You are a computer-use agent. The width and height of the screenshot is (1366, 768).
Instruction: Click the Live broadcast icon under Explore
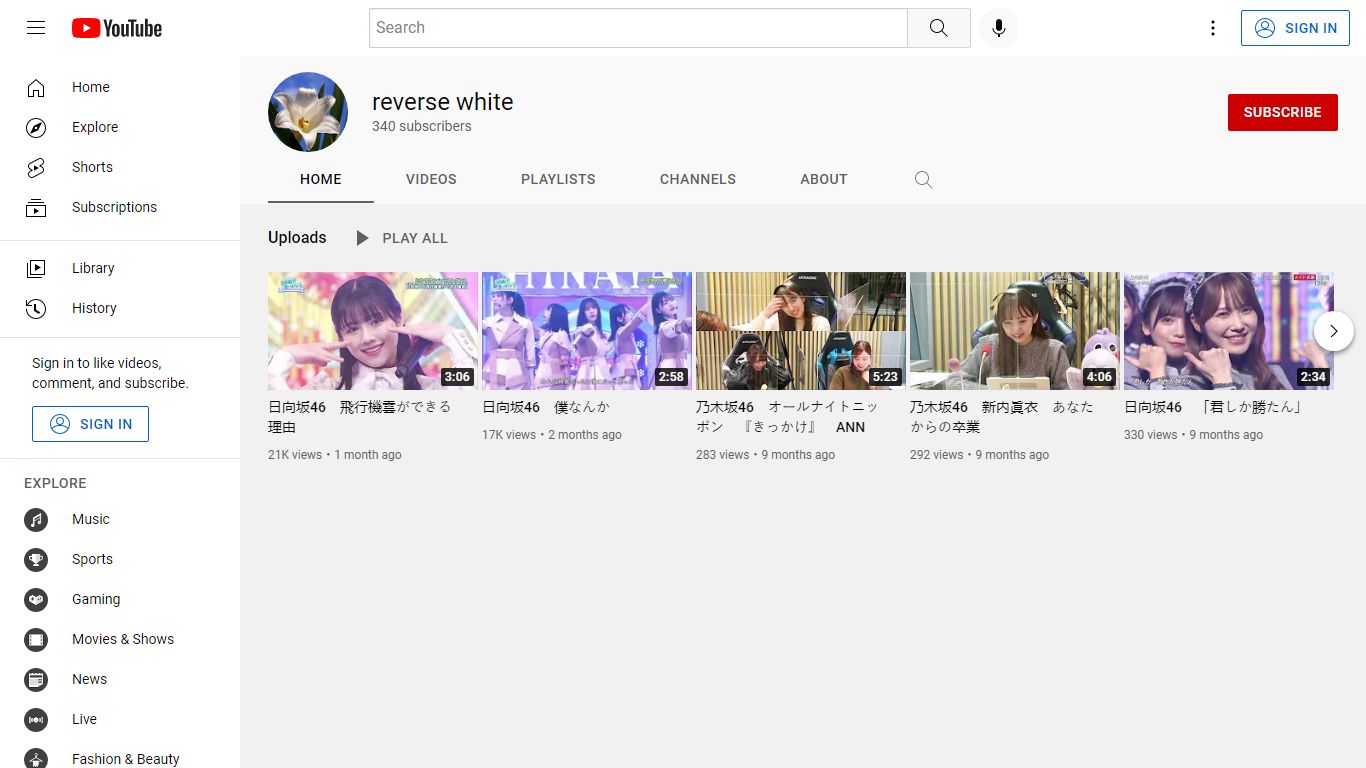(36, 719)
